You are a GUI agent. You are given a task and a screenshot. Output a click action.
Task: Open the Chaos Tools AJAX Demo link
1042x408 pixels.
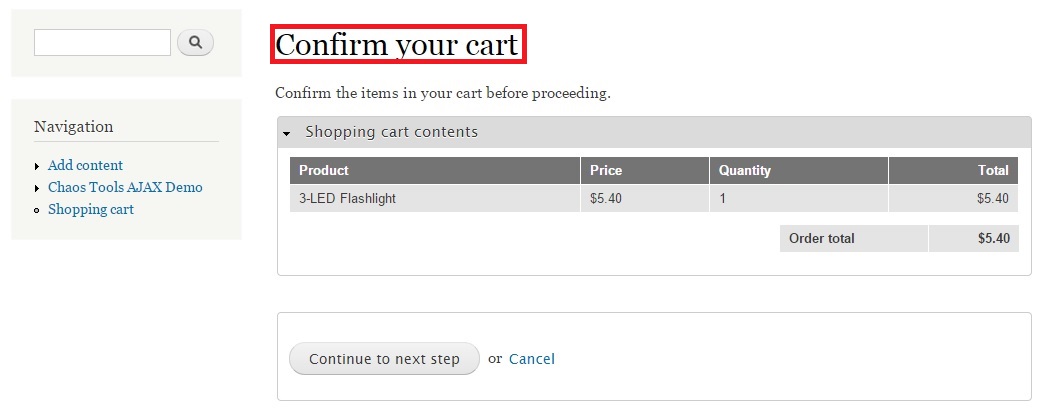click(125, 187)
